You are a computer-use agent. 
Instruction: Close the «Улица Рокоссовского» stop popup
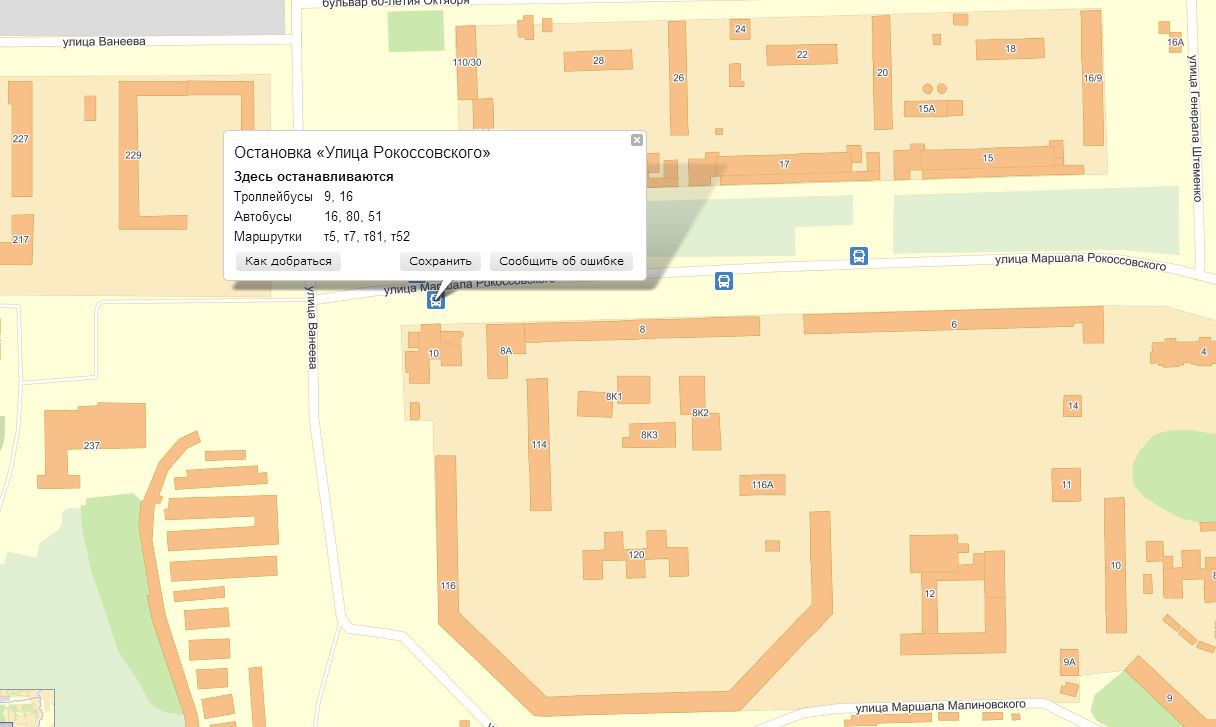tap(637, 140)
